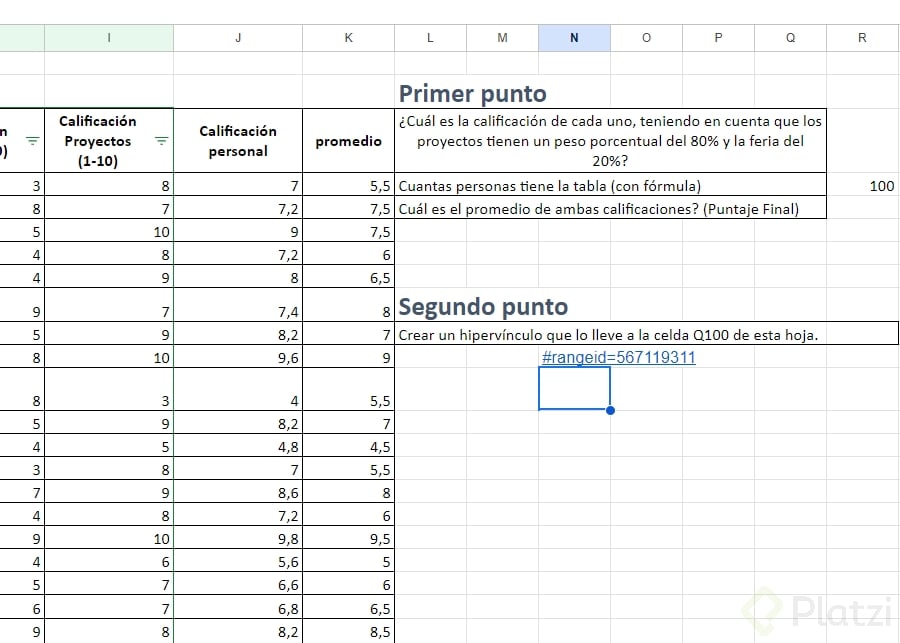Select column J header
This screenshot has height=643, width=900.
(238, 38)
